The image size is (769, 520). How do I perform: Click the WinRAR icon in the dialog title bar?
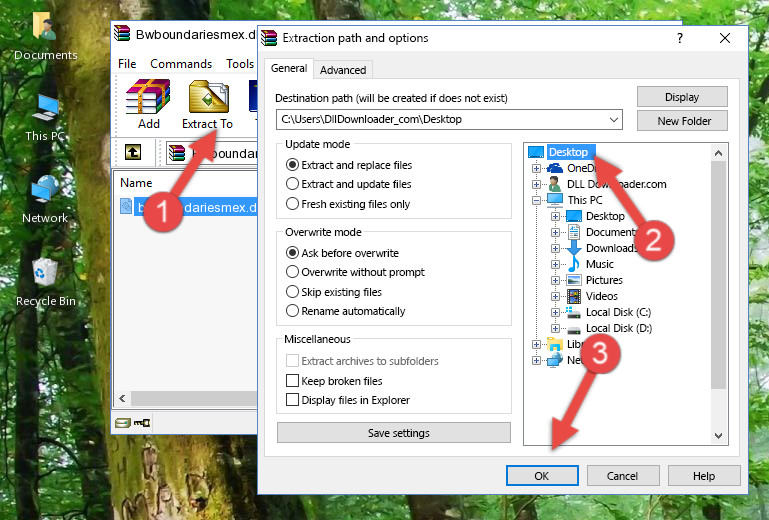[269, 38]
